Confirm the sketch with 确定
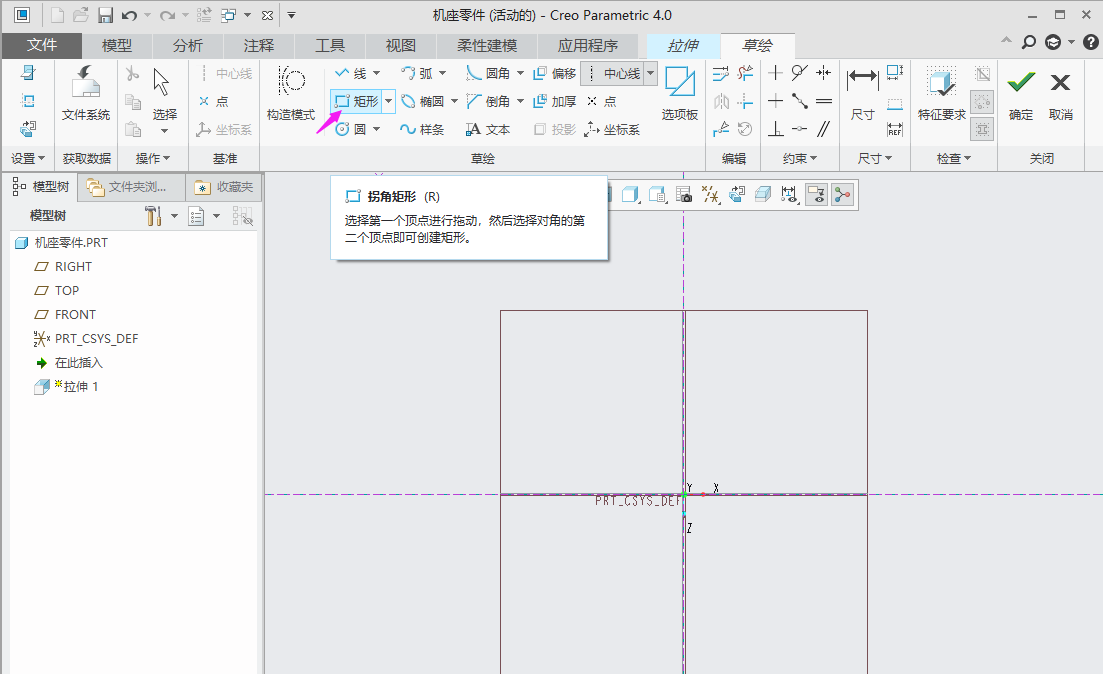 [x=1021, y=93]
